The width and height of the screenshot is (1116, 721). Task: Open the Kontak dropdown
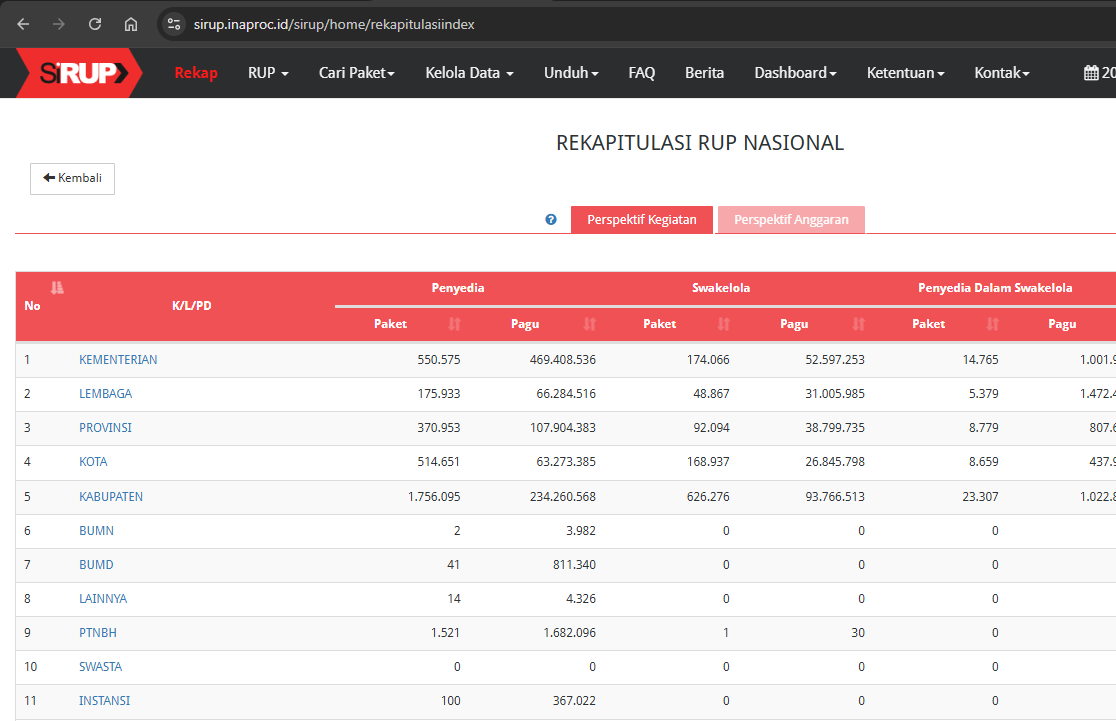(1002, 73)
